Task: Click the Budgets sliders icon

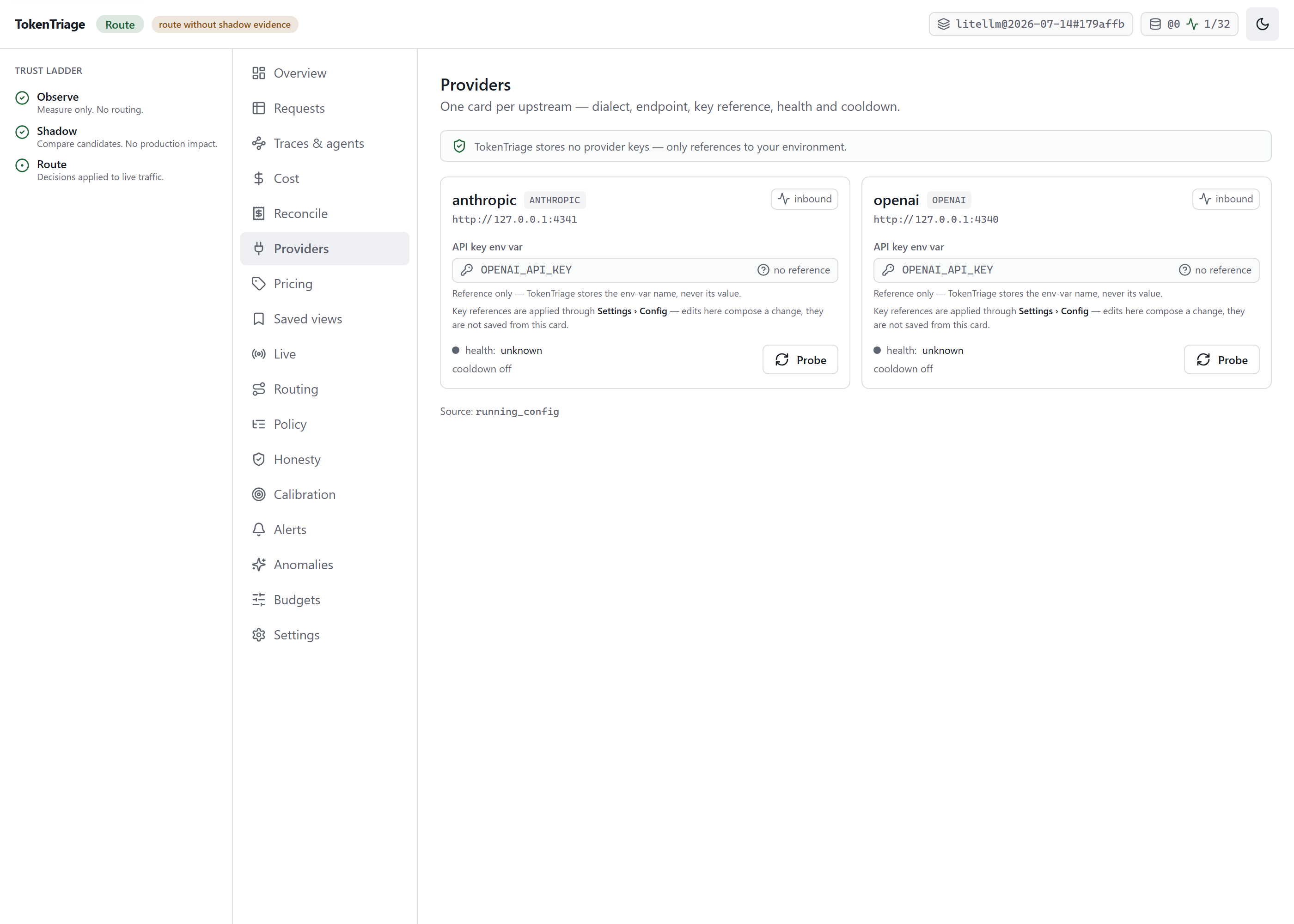Action: [258, 600]
